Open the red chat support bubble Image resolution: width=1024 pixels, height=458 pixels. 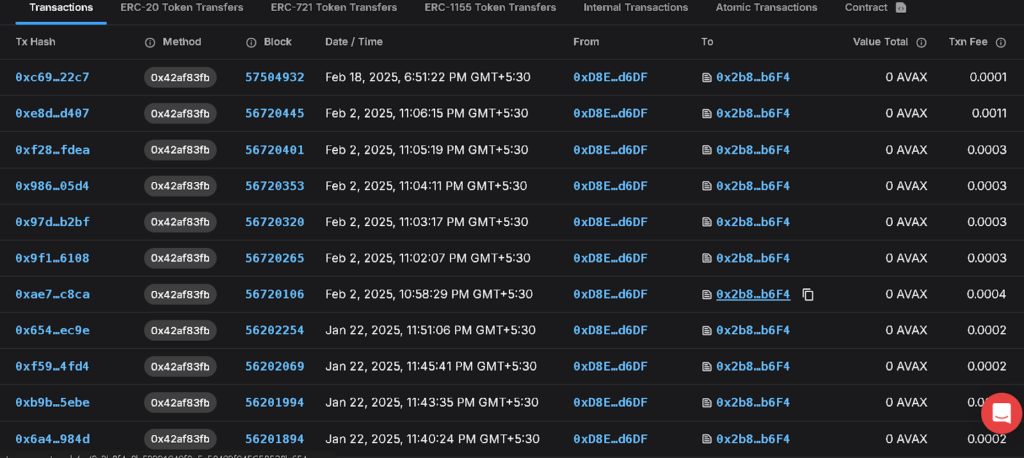coord(1000,412)
